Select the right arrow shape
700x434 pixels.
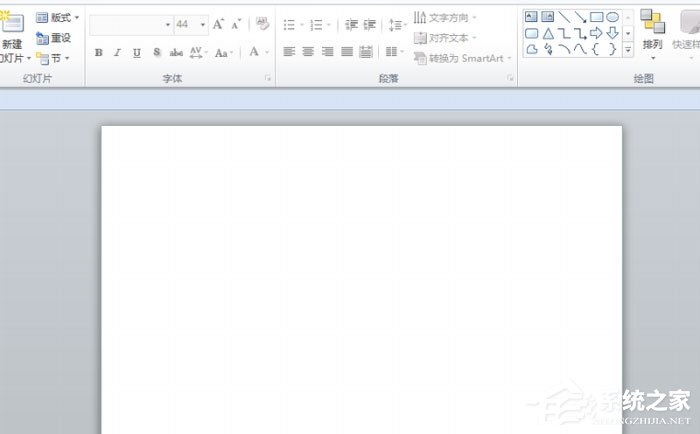coord(596,33)
